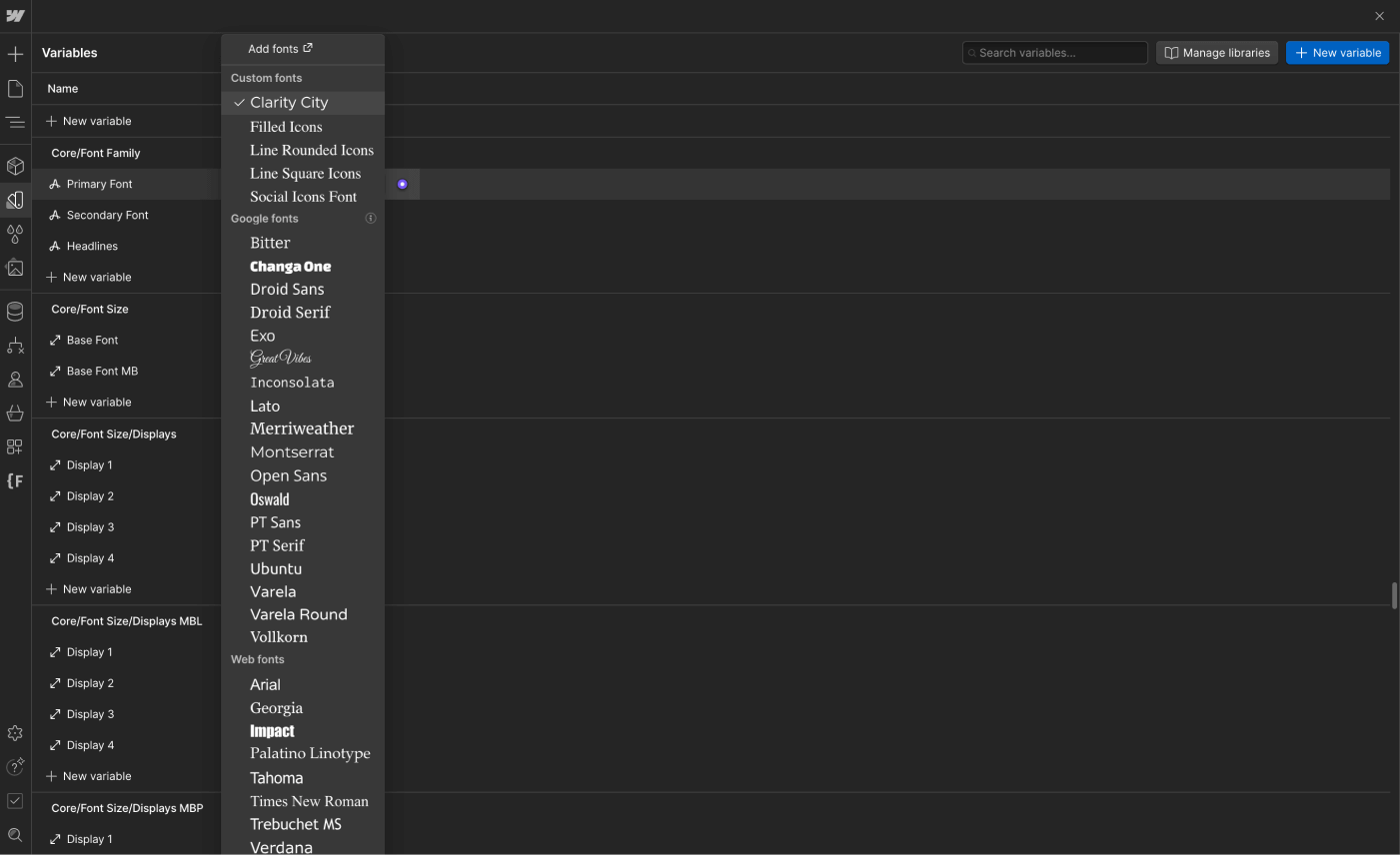The image size is (1400, 855).
Task: Click Add fonts link
Action: click(x=281, y=49)
